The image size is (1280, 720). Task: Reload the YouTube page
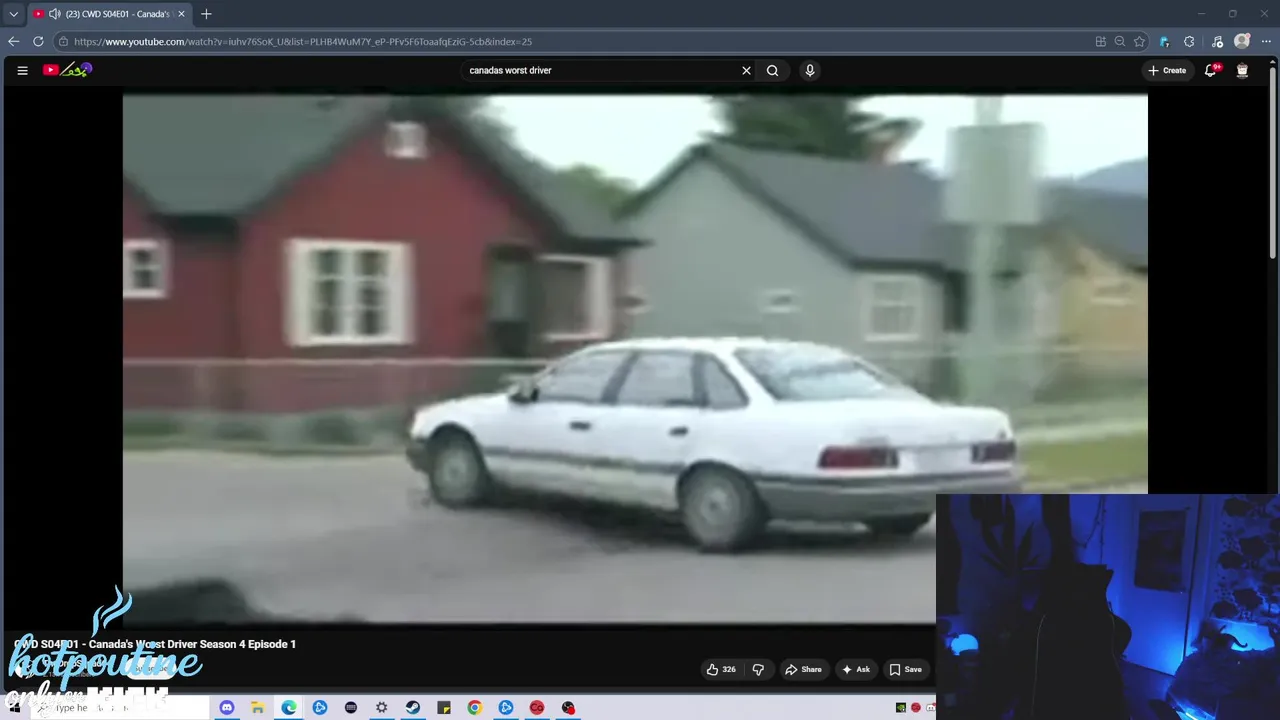point(38,41)
